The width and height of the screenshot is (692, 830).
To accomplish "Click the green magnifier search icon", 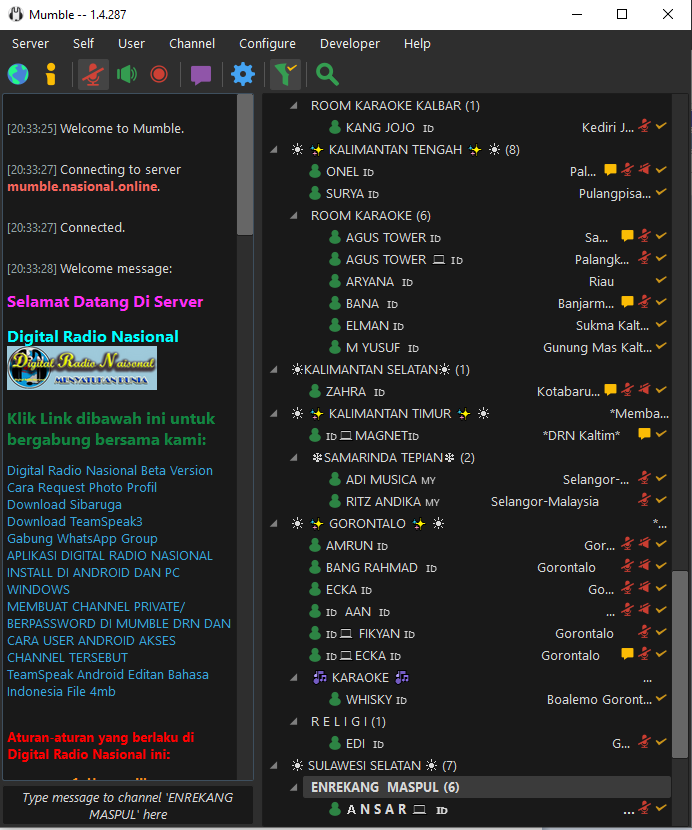I will pyautogui.click(x=327, y=74).
